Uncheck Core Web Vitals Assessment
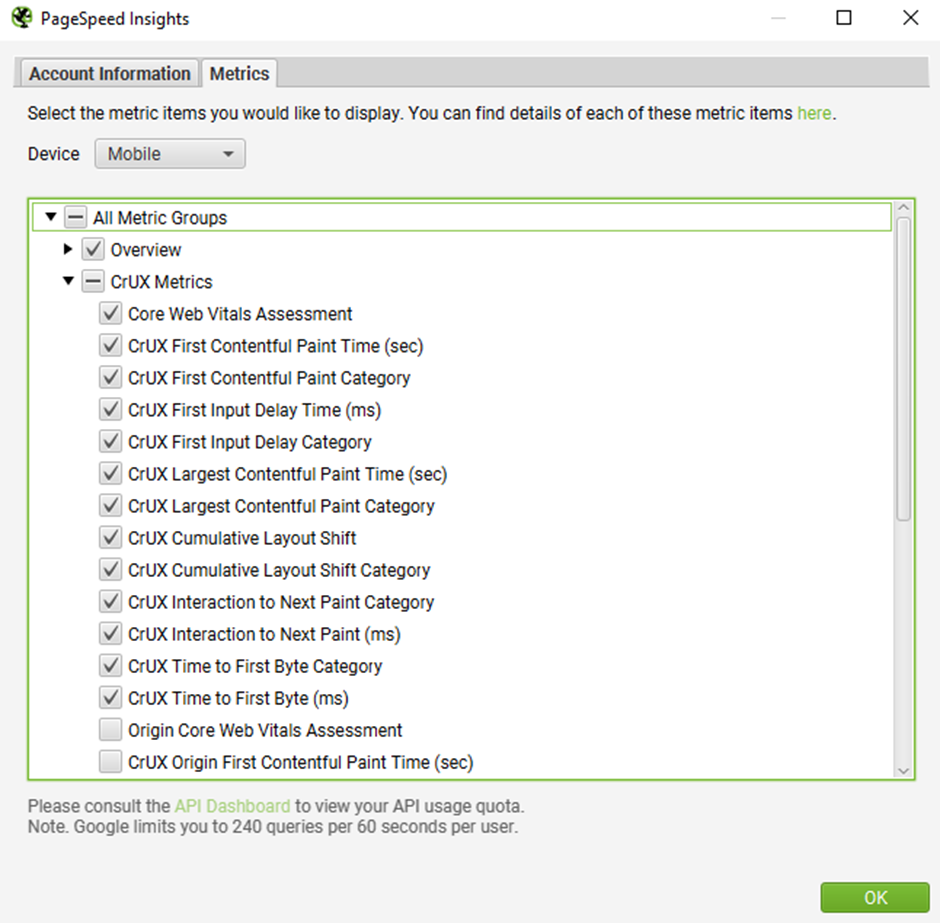This screenshot has width=940, height=923. click(x=110, y=313)
